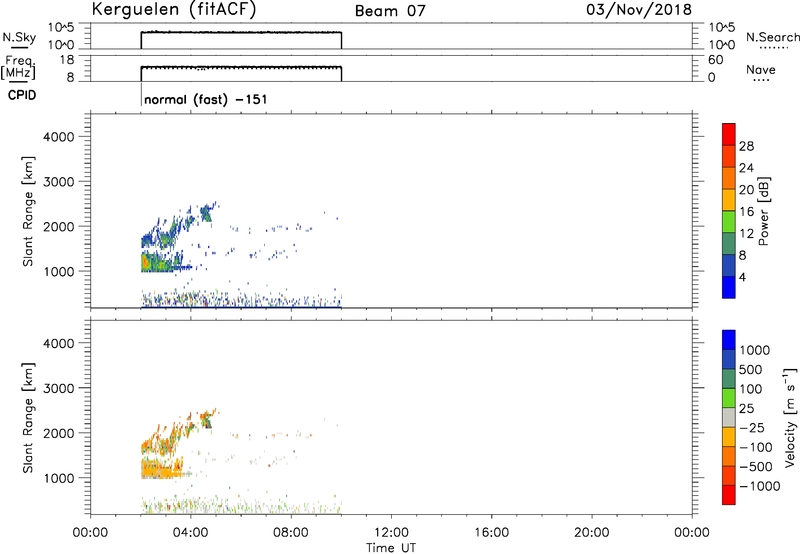This screenshot has height=554, width=800.
Task: Click the '4000' tick in the power panel
Action: coord(58,137)
